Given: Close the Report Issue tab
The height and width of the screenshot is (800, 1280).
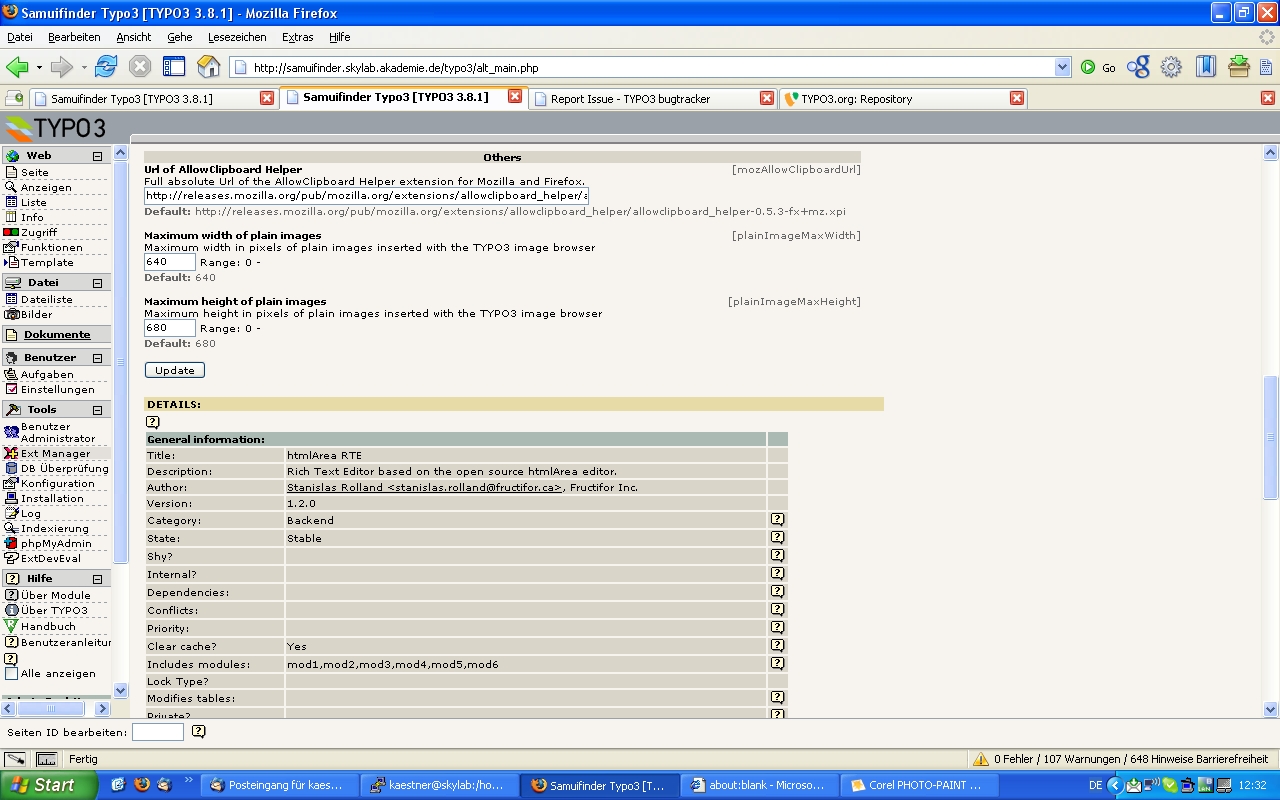Looking at the screenshot, I should coord(767,98).
